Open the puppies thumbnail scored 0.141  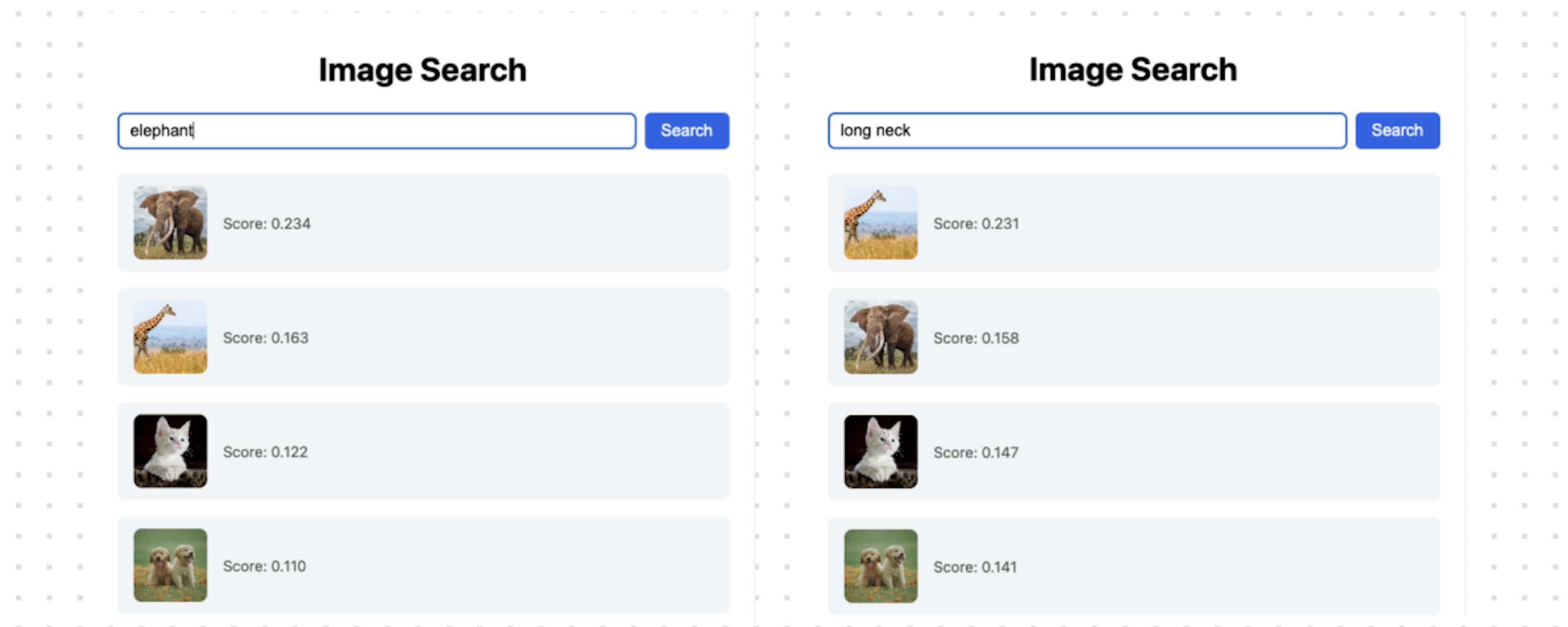click(x=880, y=565)
